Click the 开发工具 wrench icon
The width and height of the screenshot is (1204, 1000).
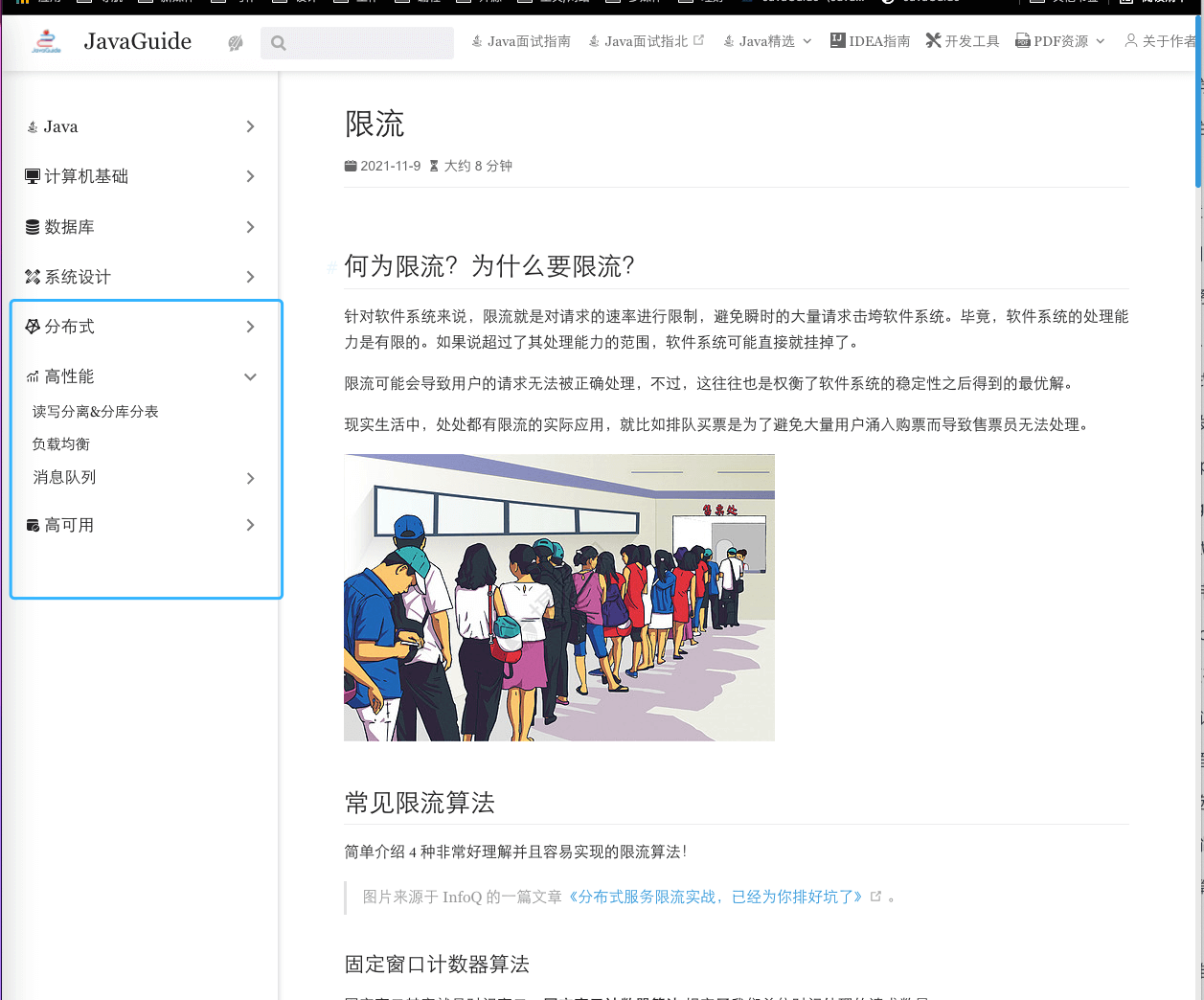(933, 40)
